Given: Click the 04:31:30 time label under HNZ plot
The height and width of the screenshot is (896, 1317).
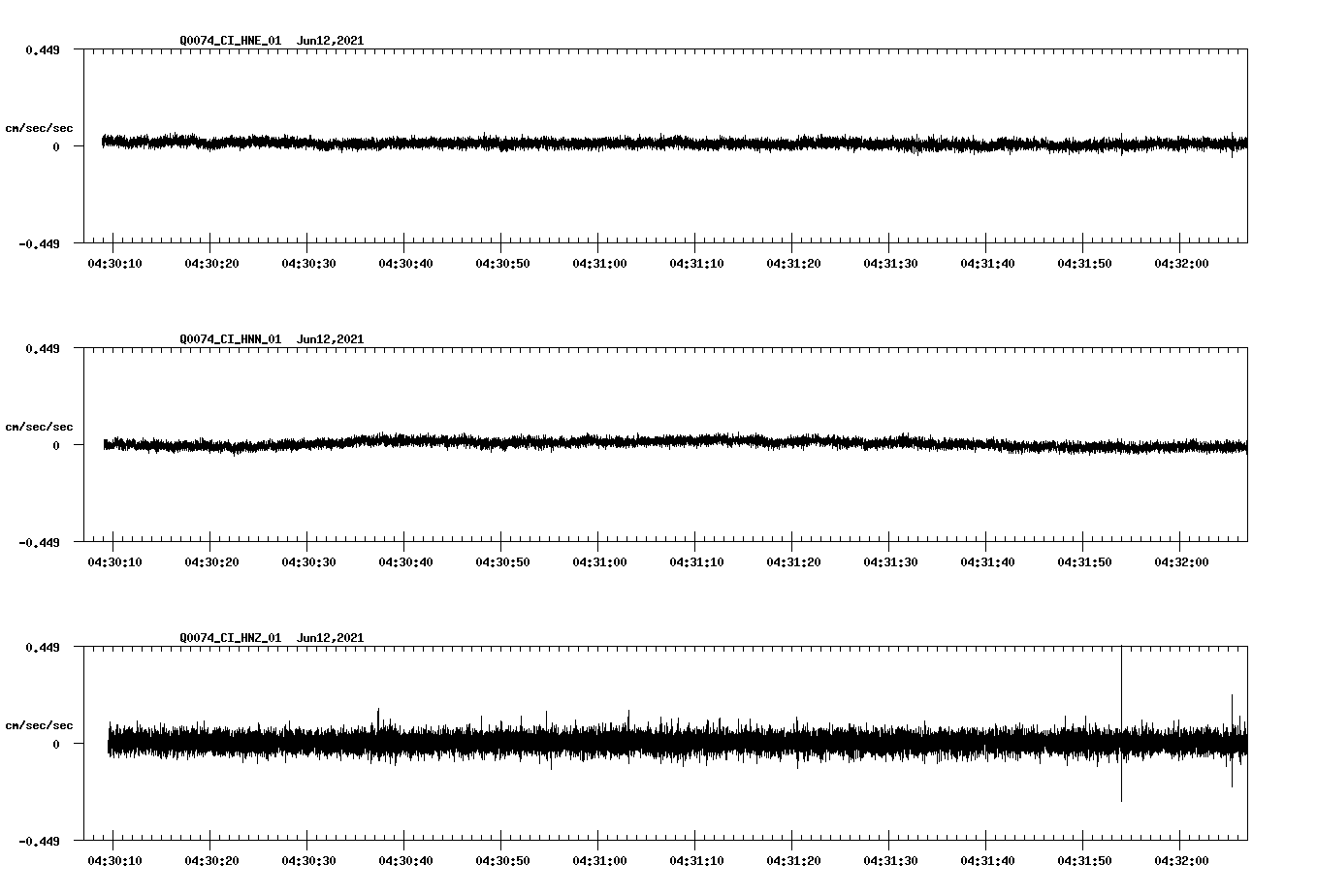Looking at the screenshot, I should click(x=890, y=861).
